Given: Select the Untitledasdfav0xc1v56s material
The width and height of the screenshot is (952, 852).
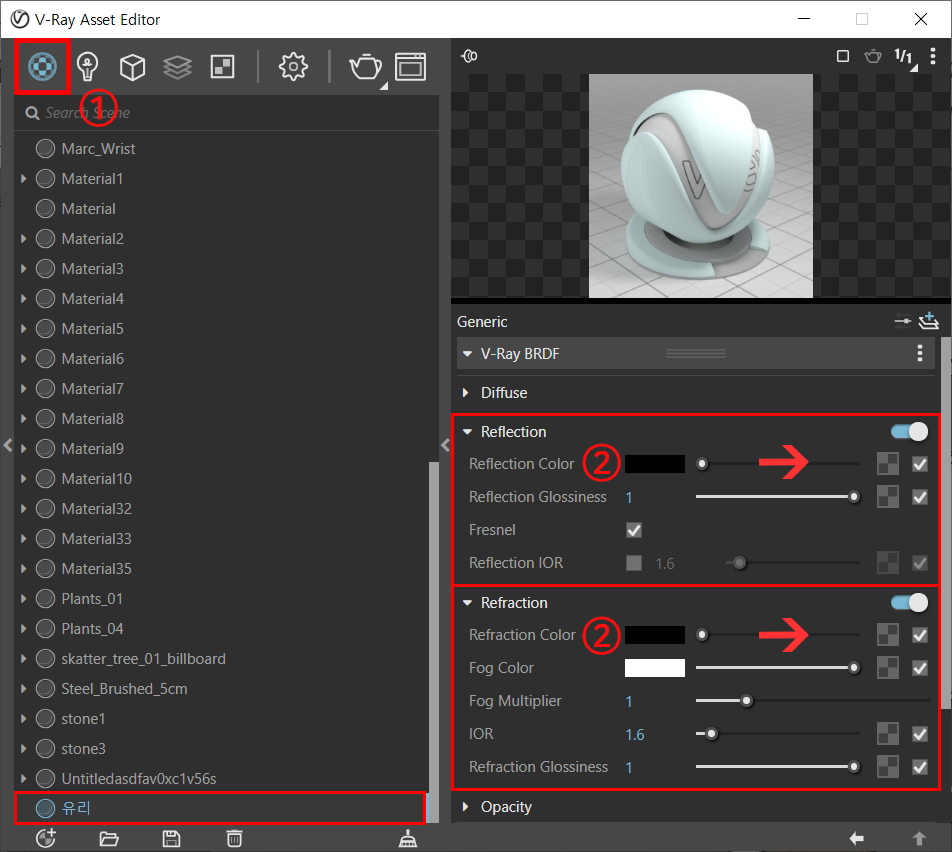Looking at the screenshot, I should [138, 779].
